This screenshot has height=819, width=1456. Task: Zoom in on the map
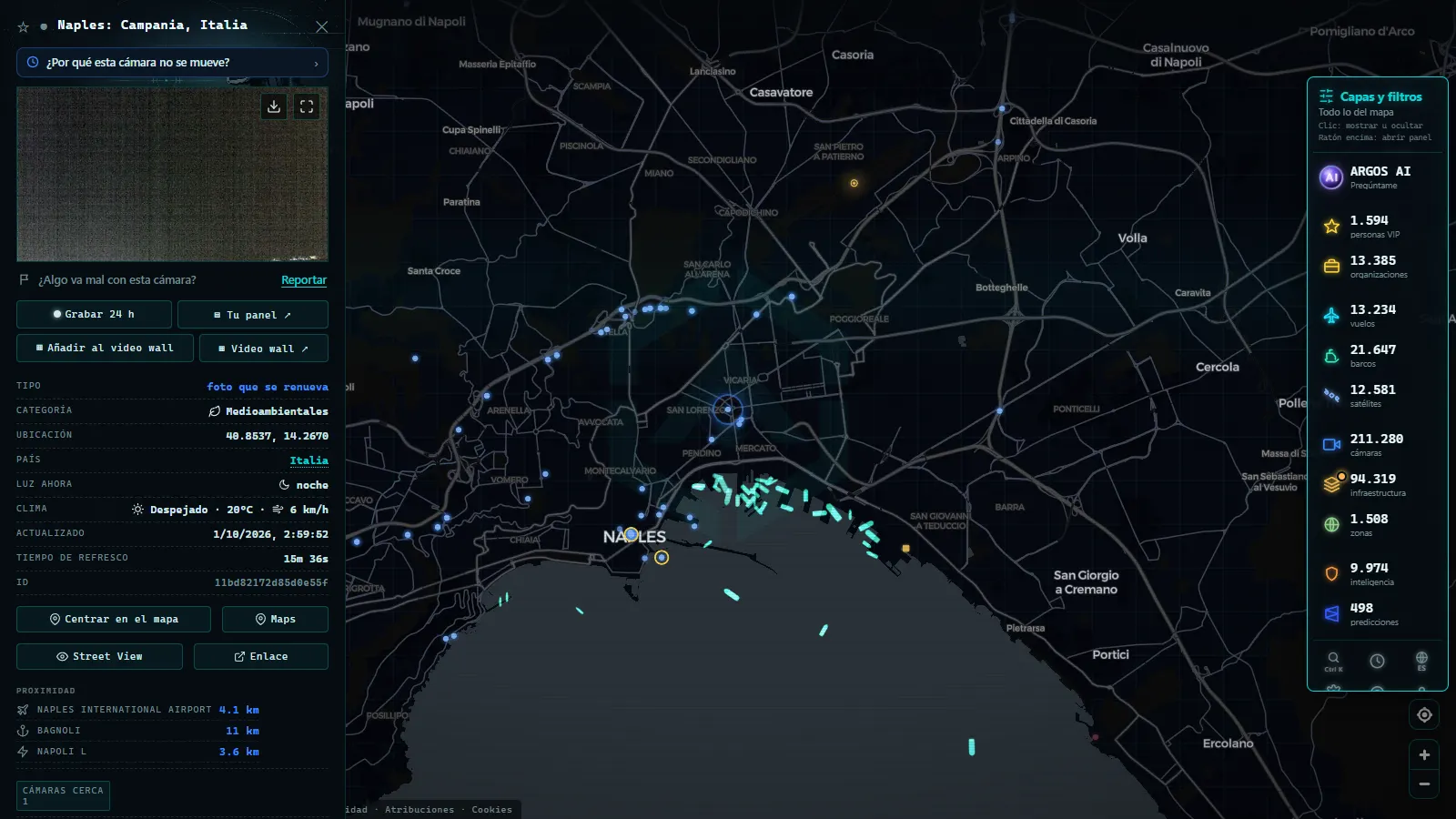click(1424, 754)
